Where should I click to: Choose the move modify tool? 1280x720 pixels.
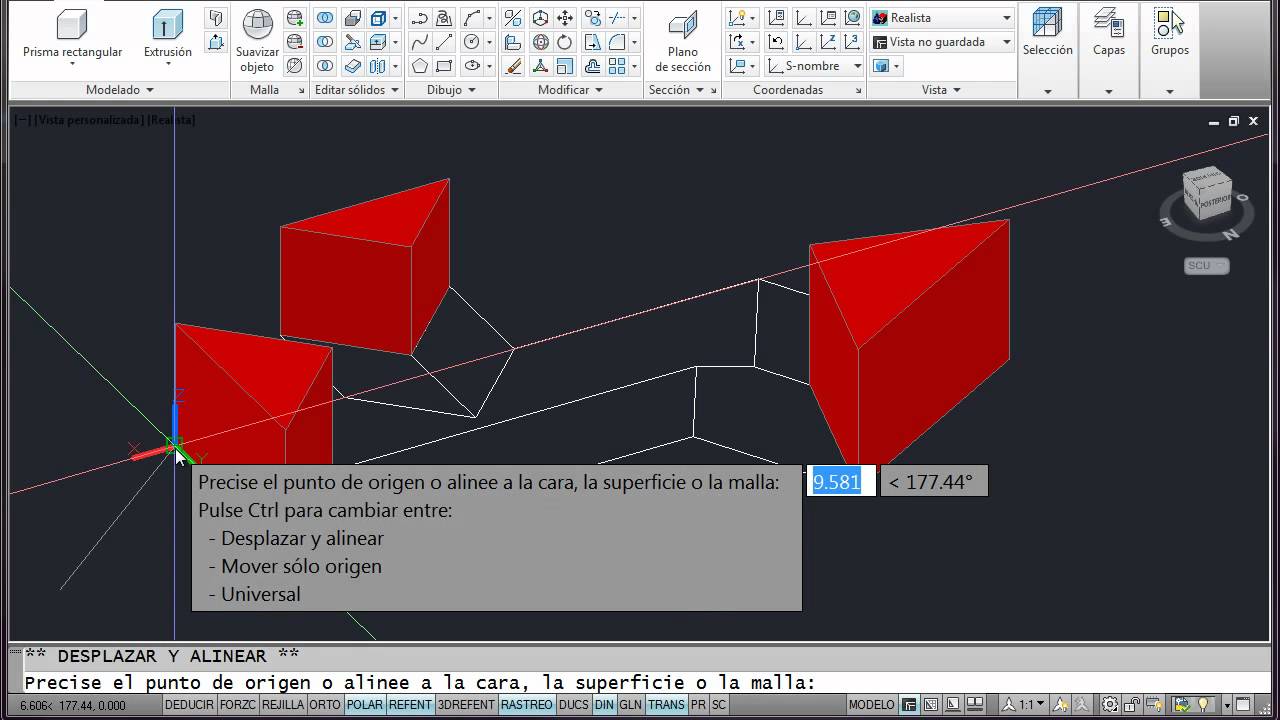point(565,18)
